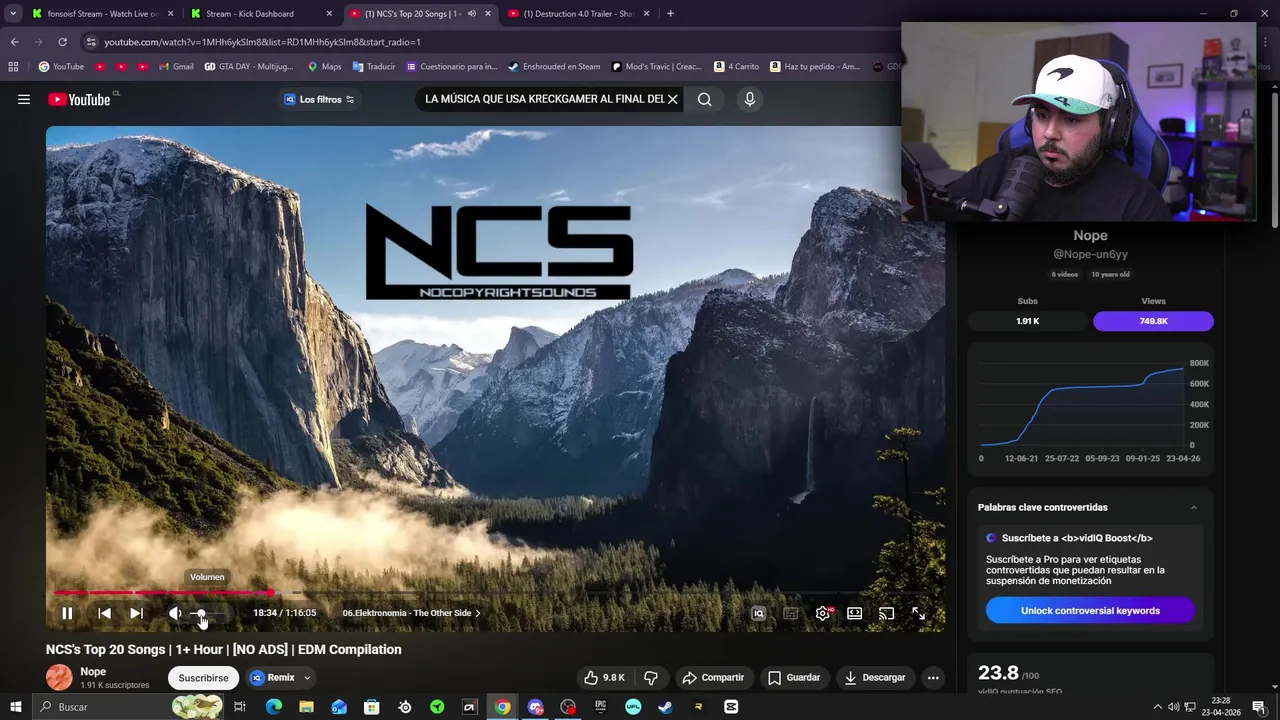Subscribe with the Suscribirse button
Screen dimensions: 1280x720
point(203,677)
